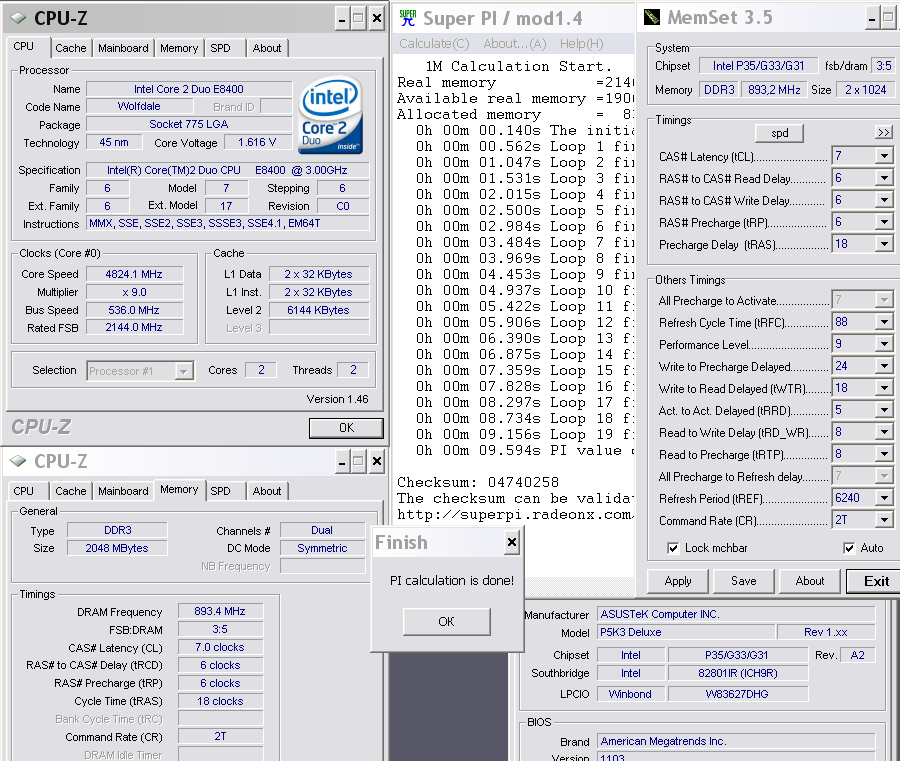The image size is (900, 761).
Task: Click the Checksum: 04740258 line
Action: tap(478, 482)
